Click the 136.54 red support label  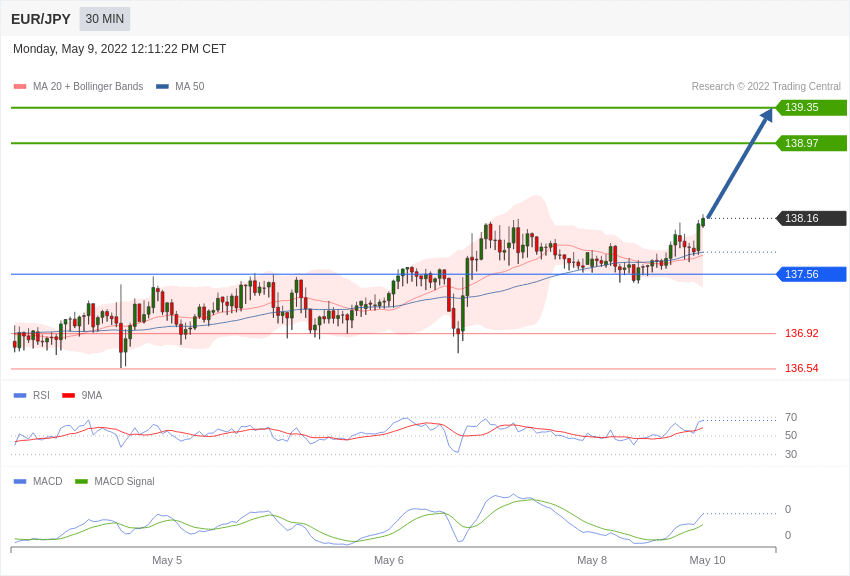(x=801, y=368)
